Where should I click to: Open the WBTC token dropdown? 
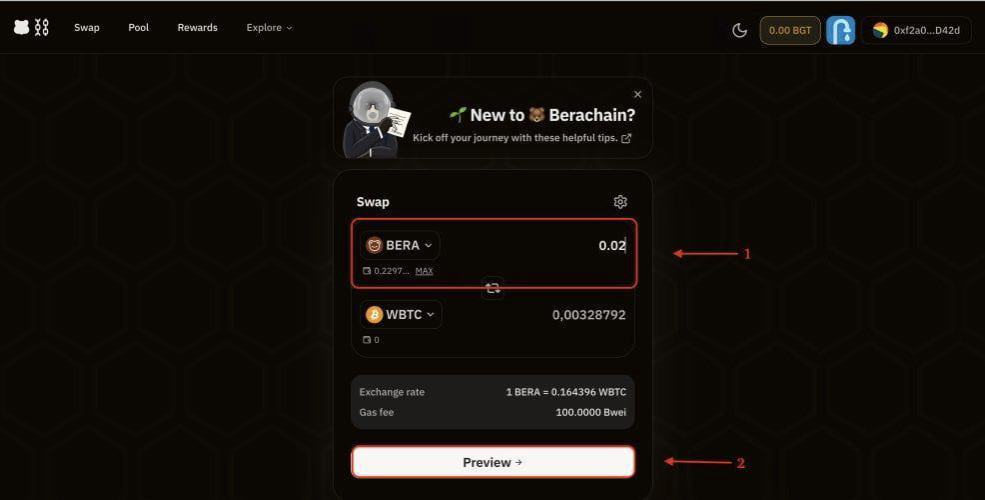(402, 315)
